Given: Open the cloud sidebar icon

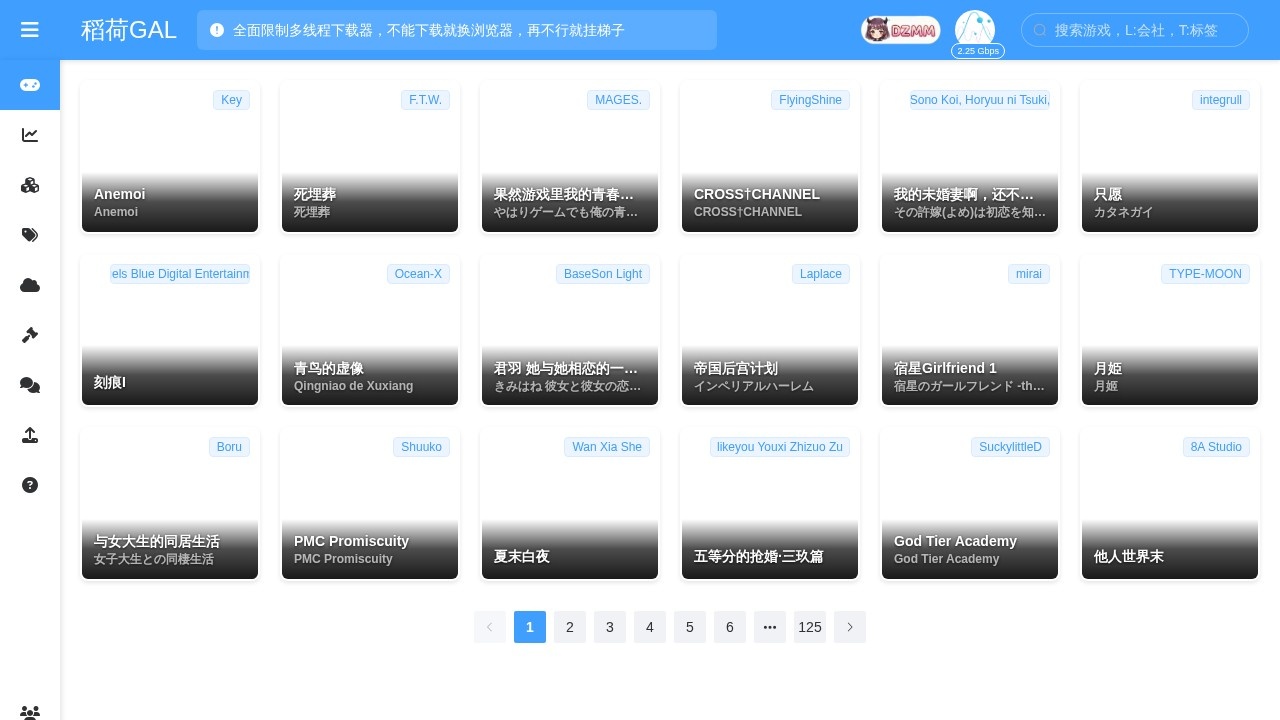Looking at the screenshot, I should tap(30, 285).
